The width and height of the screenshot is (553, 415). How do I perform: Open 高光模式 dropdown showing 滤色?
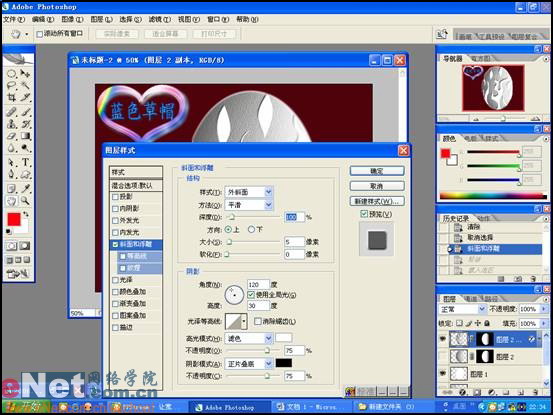point(249,338)
